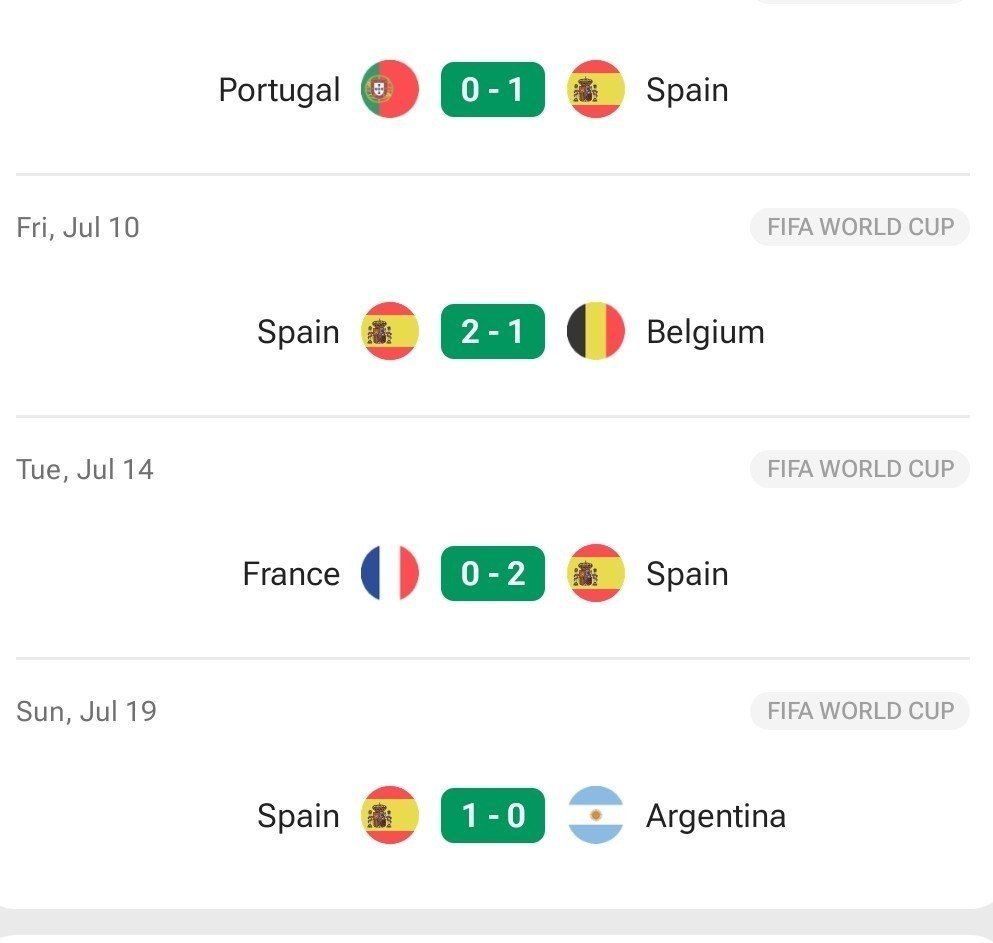The image size is (993, 943).
Task: Click Spain flag in Belgium match
Action: 389,331
